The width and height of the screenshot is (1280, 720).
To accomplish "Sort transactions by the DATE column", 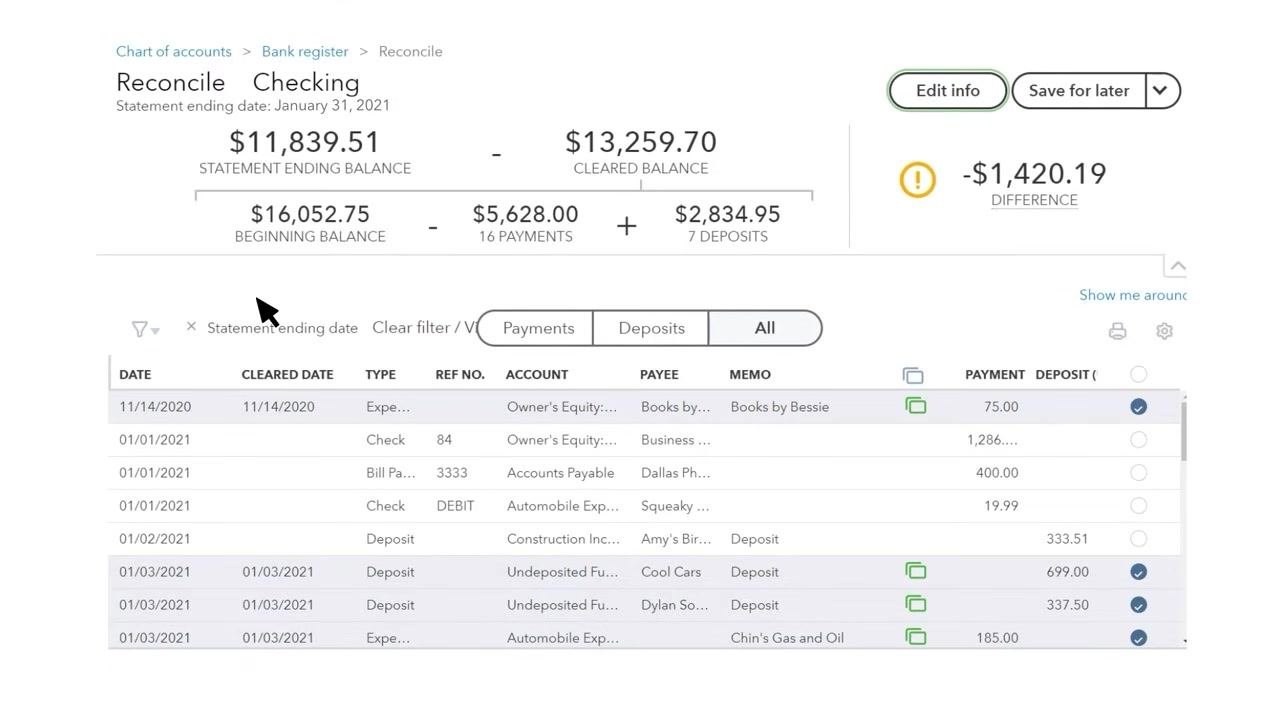I will (135, 374).
